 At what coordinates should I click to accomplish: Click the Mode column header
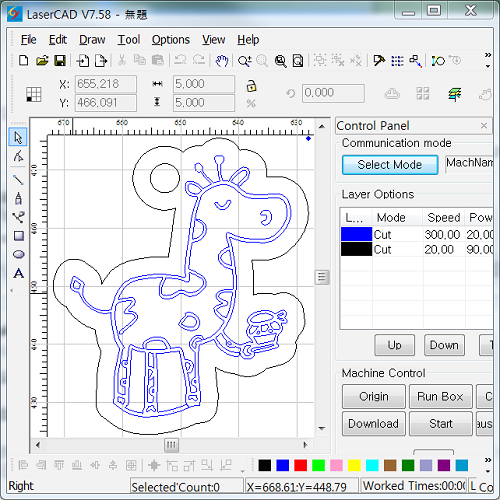(x=397, y=218)
